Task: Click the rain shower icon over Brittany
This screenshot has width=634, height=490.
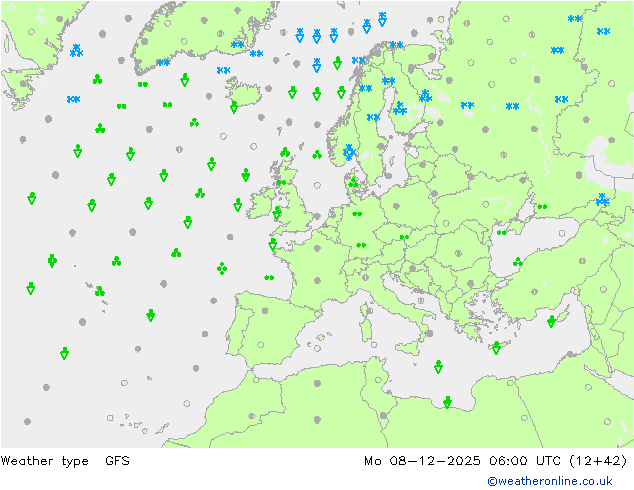Action: (x=272, y=244)
